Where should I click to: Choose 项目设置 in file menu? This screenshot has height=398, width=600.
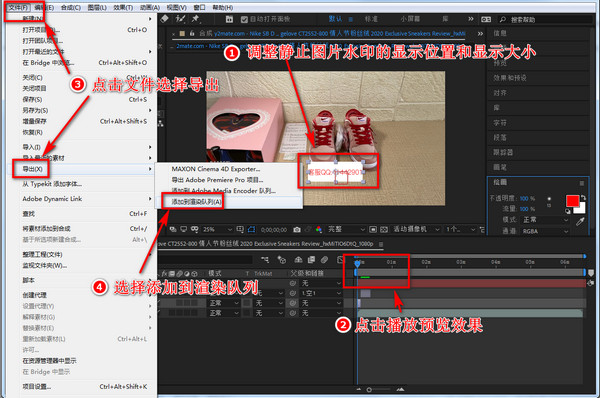click(83, 387)
